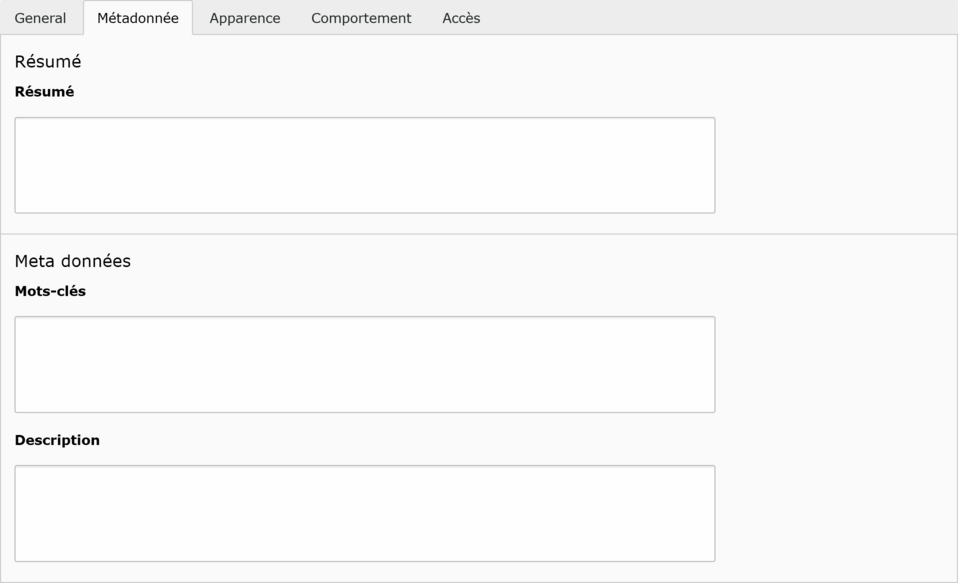Show the Accès tab
958x583 pixels.
(x=461, y=18)
